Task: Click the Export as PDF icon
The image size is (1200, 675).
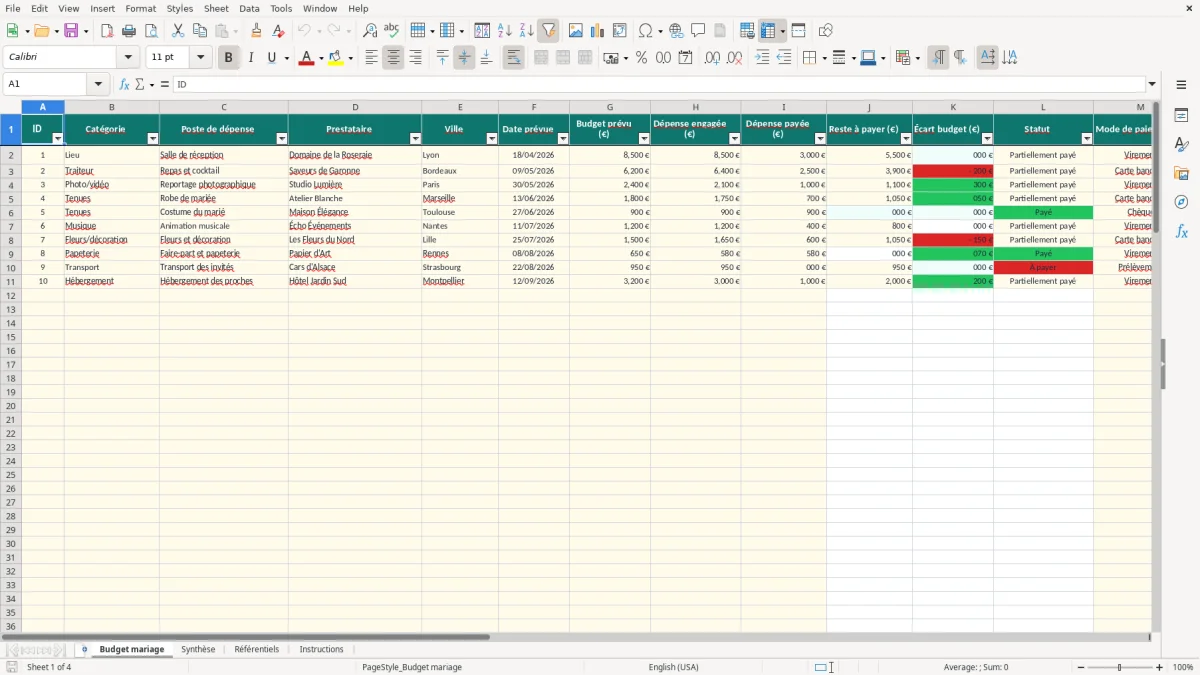Action: coord(107,31)
